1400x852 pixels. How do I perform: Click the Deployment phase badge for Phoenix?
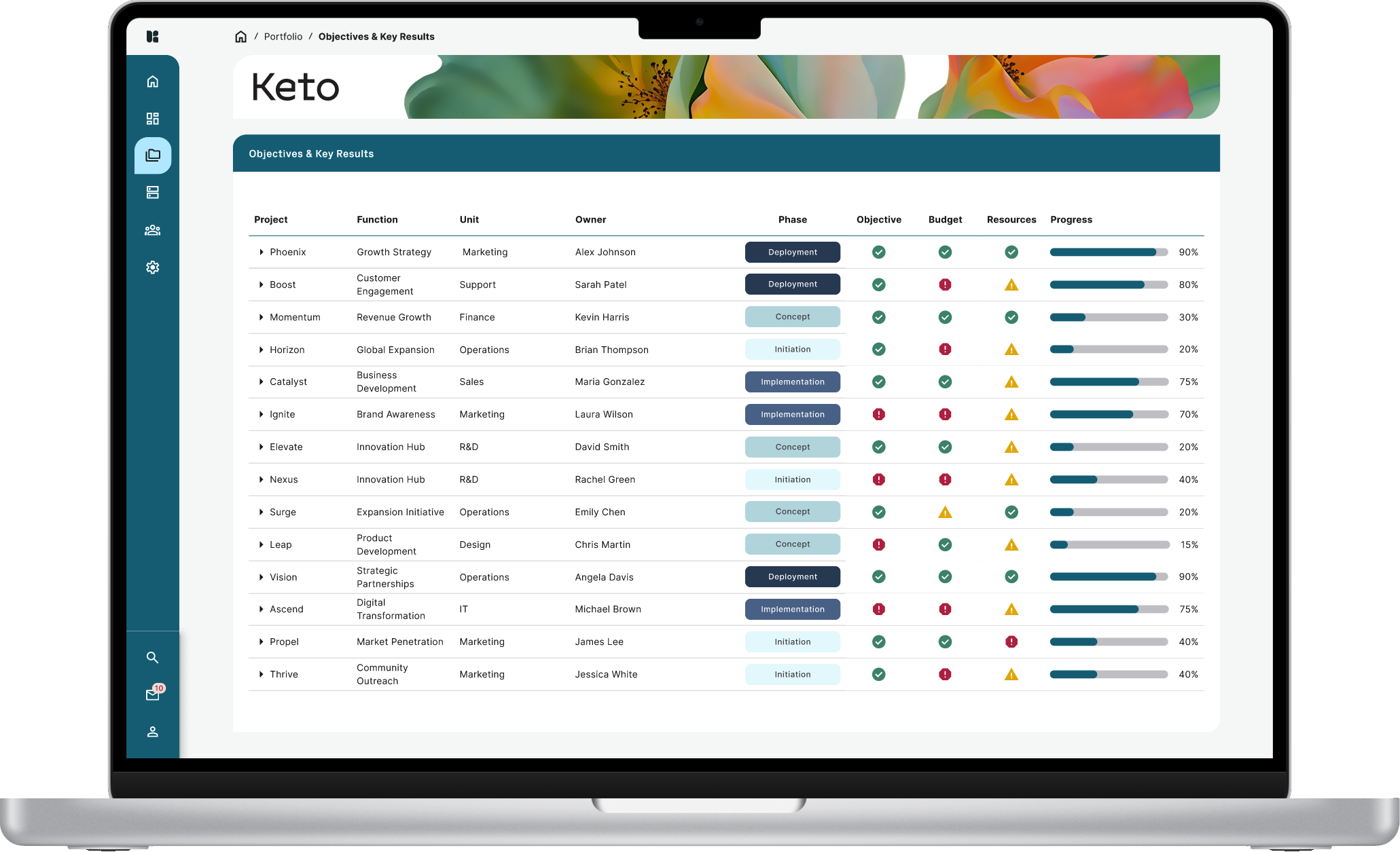(x=792, y=252)
